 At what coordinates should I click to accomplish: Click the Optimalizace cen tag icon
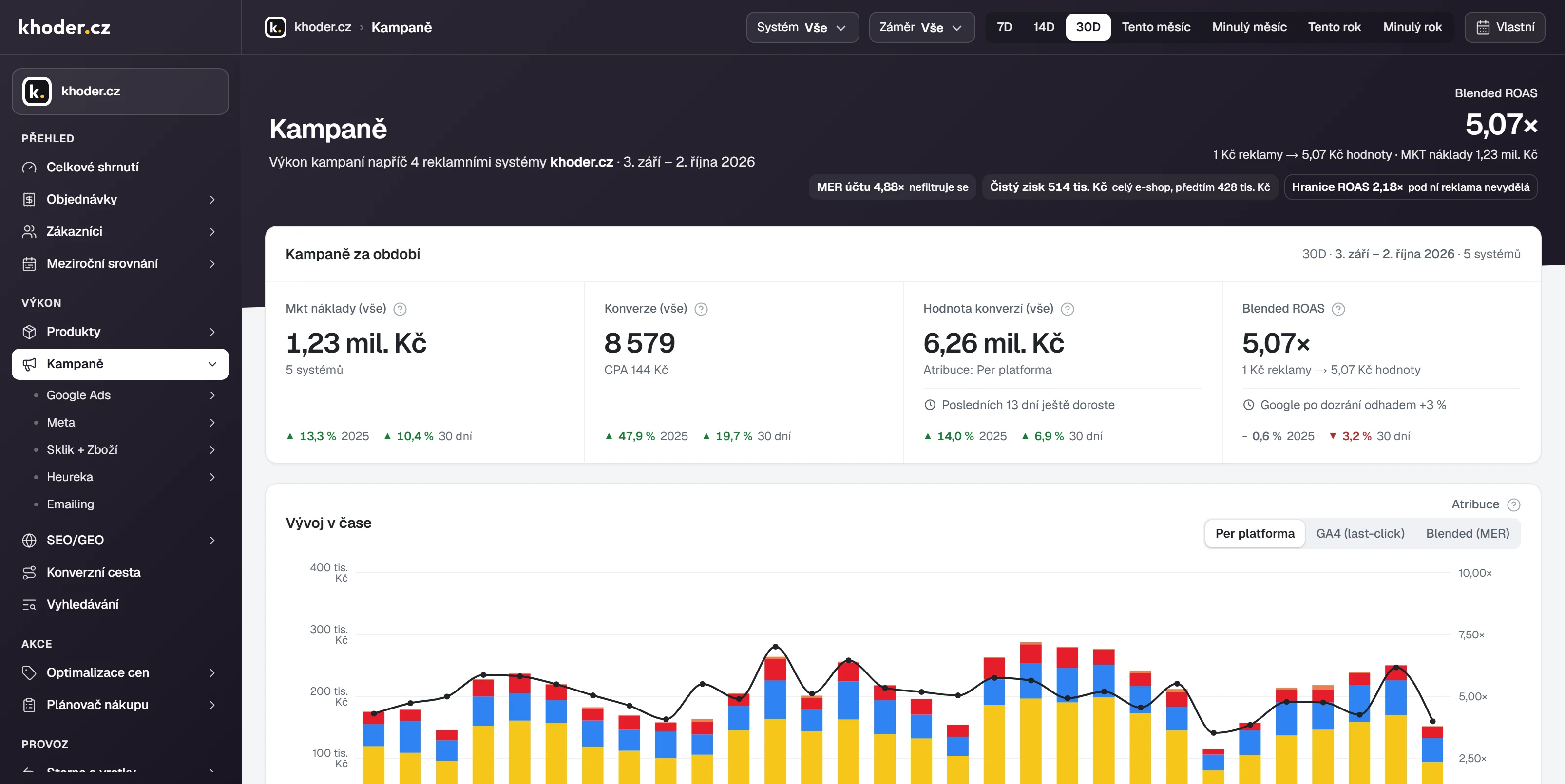pyautogui.click(x=29, y=672)
